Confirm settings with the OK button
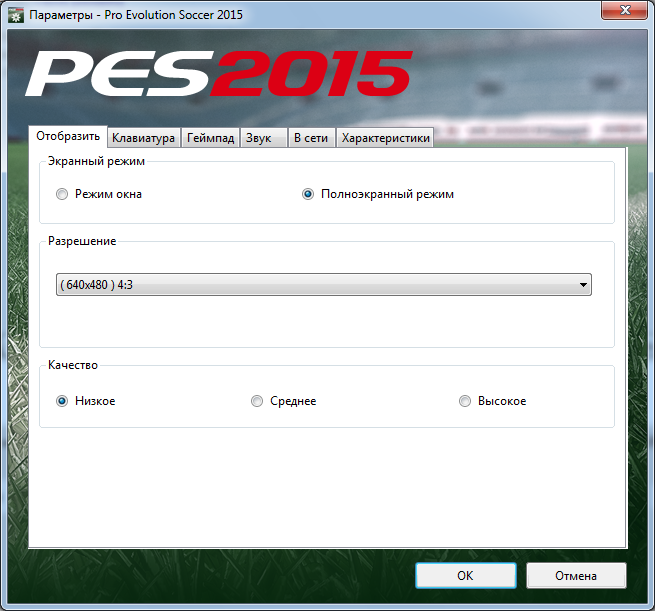 click(466, 576)
